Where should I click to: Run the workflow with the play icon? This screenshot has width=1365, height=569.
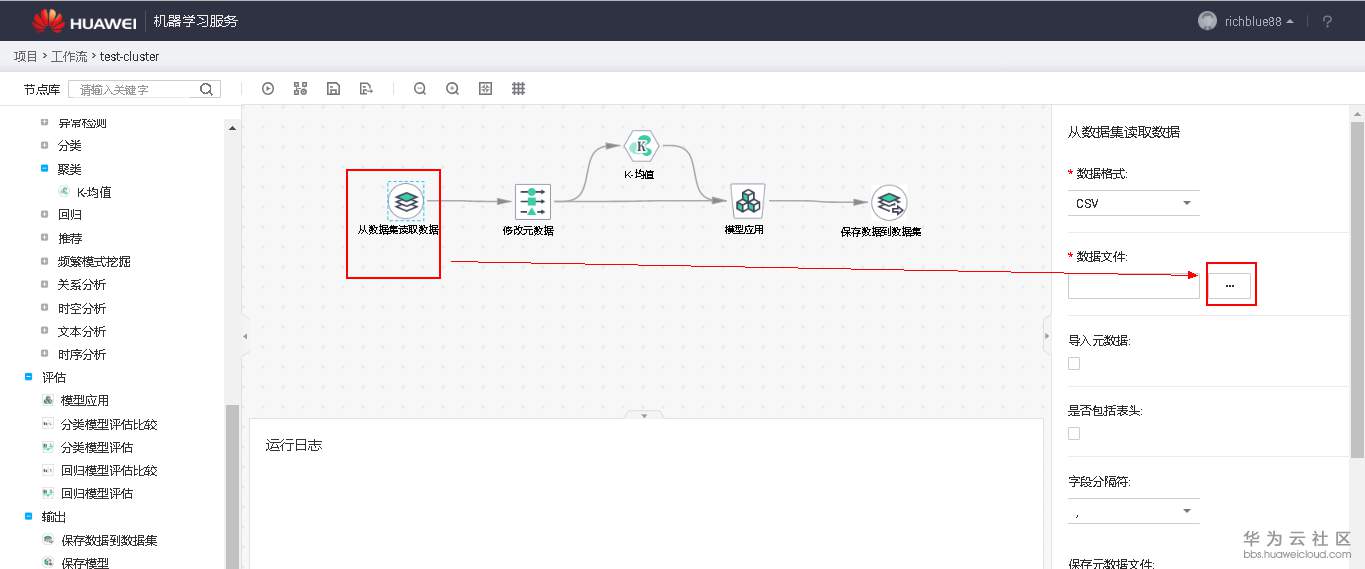268,89
